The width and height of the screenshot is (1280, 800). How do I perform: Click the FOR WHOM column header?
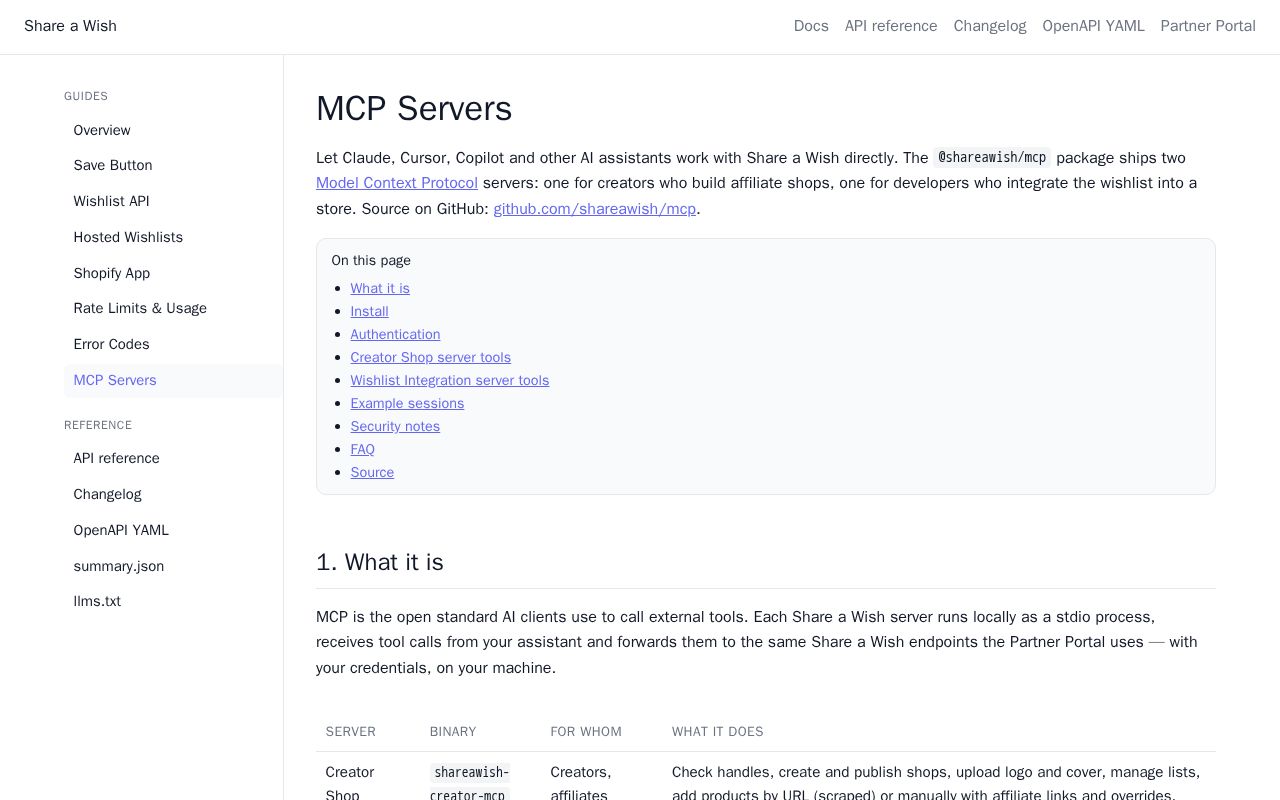pos(586,732)
